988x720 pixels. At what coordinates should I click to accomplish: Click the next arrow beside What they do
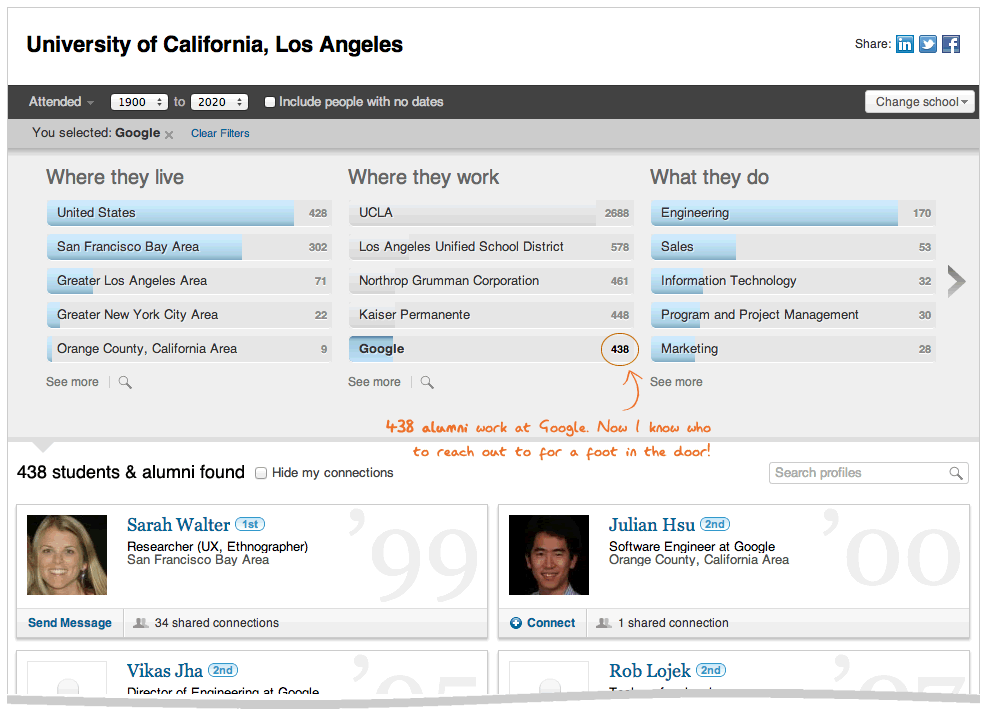[x=956, y=281]
